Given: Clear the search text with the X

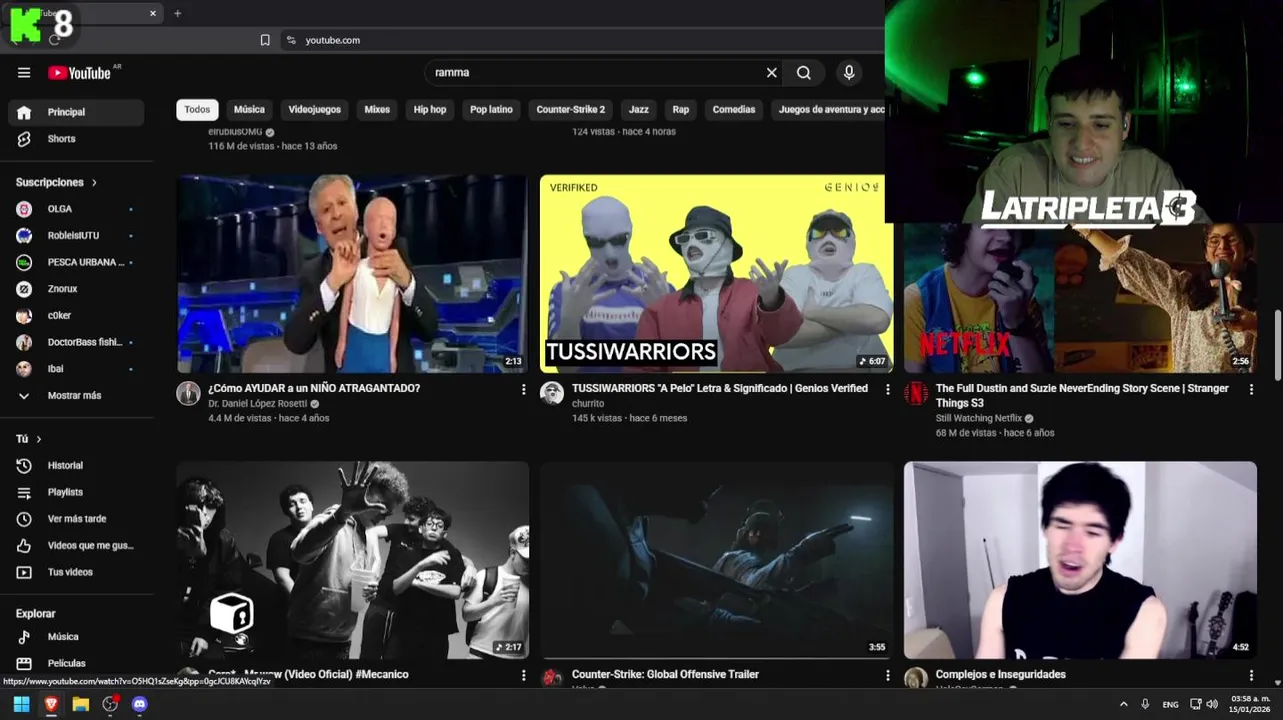Looking at the screenshot, I should (771, 72).
